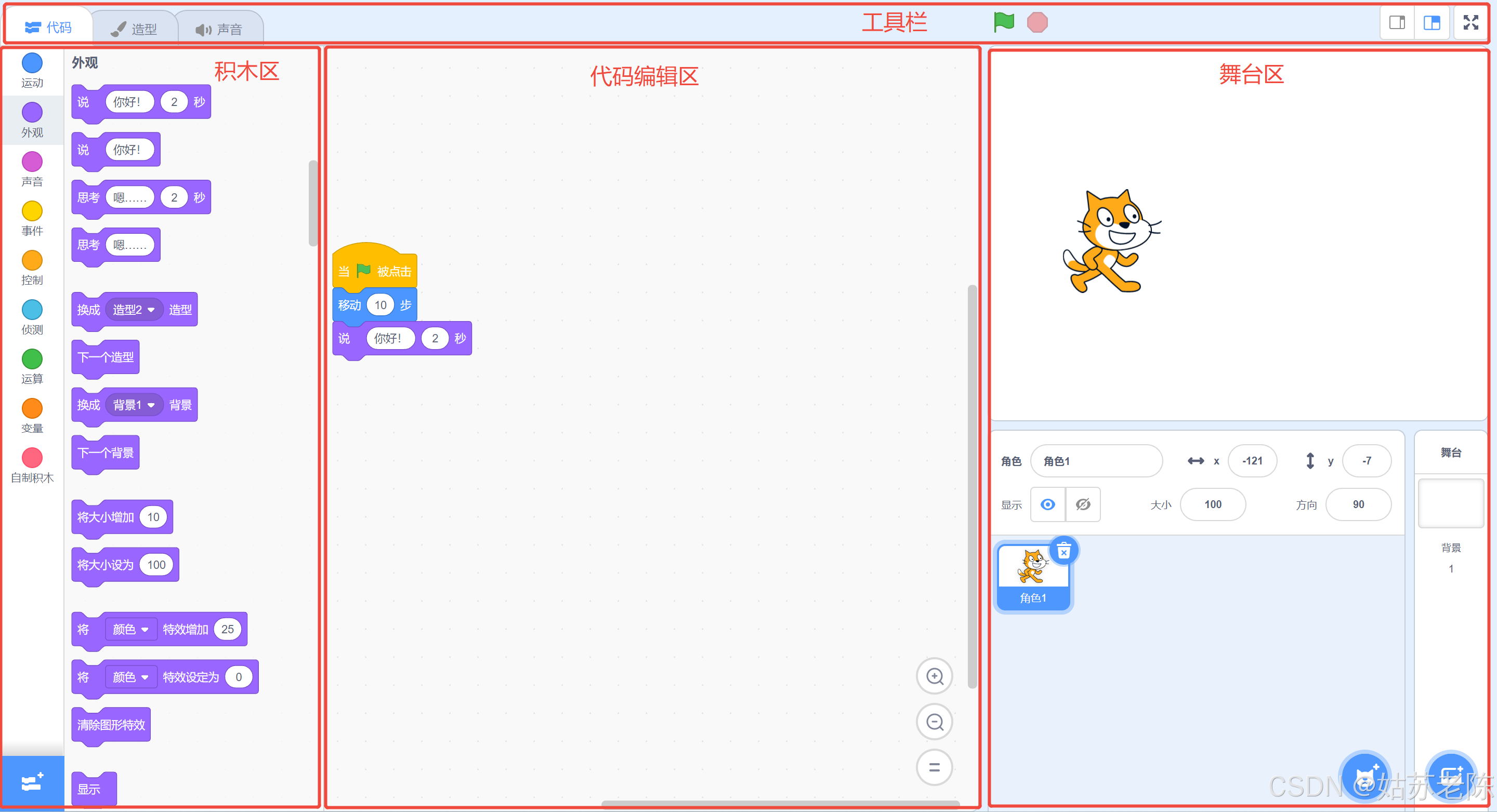Viewport: 1497px width, 812px height.
Task: Select the 事件 block category
Action: [32, 211]
